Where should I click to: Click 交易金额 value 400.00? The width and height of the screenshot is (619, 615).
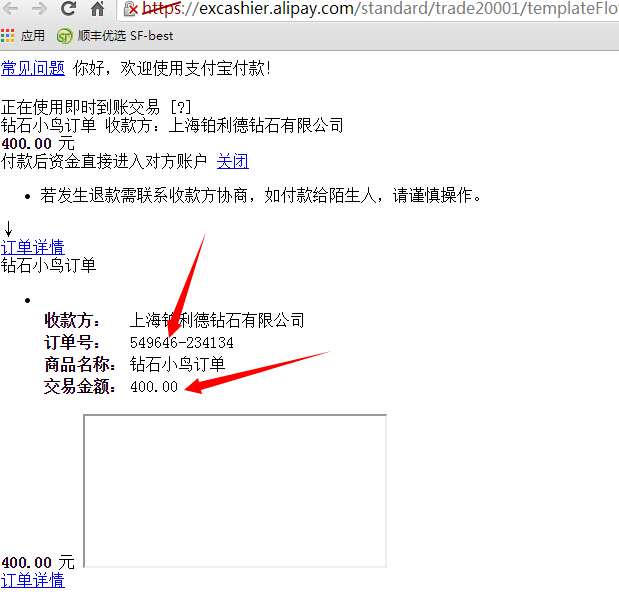coord(154,386)
